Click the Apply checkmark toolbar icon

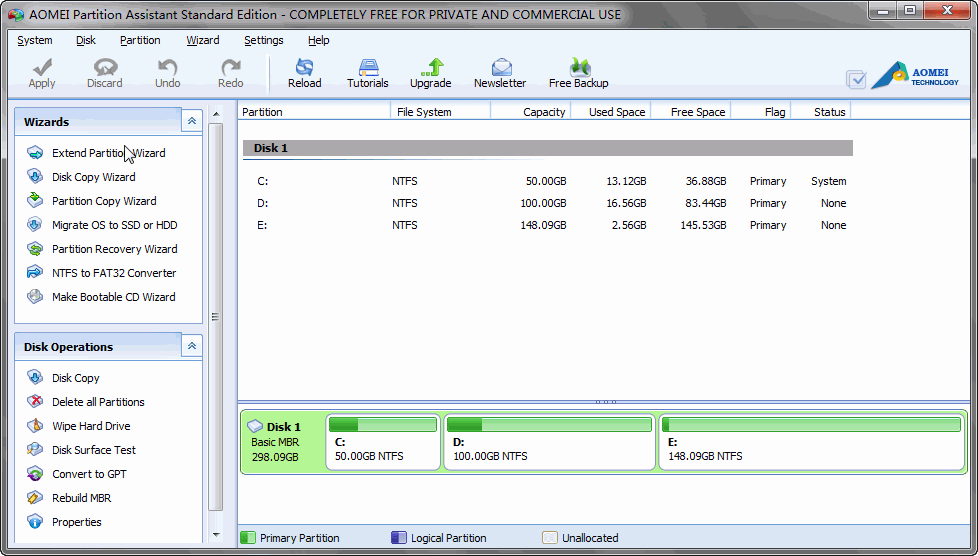point(42,67)
